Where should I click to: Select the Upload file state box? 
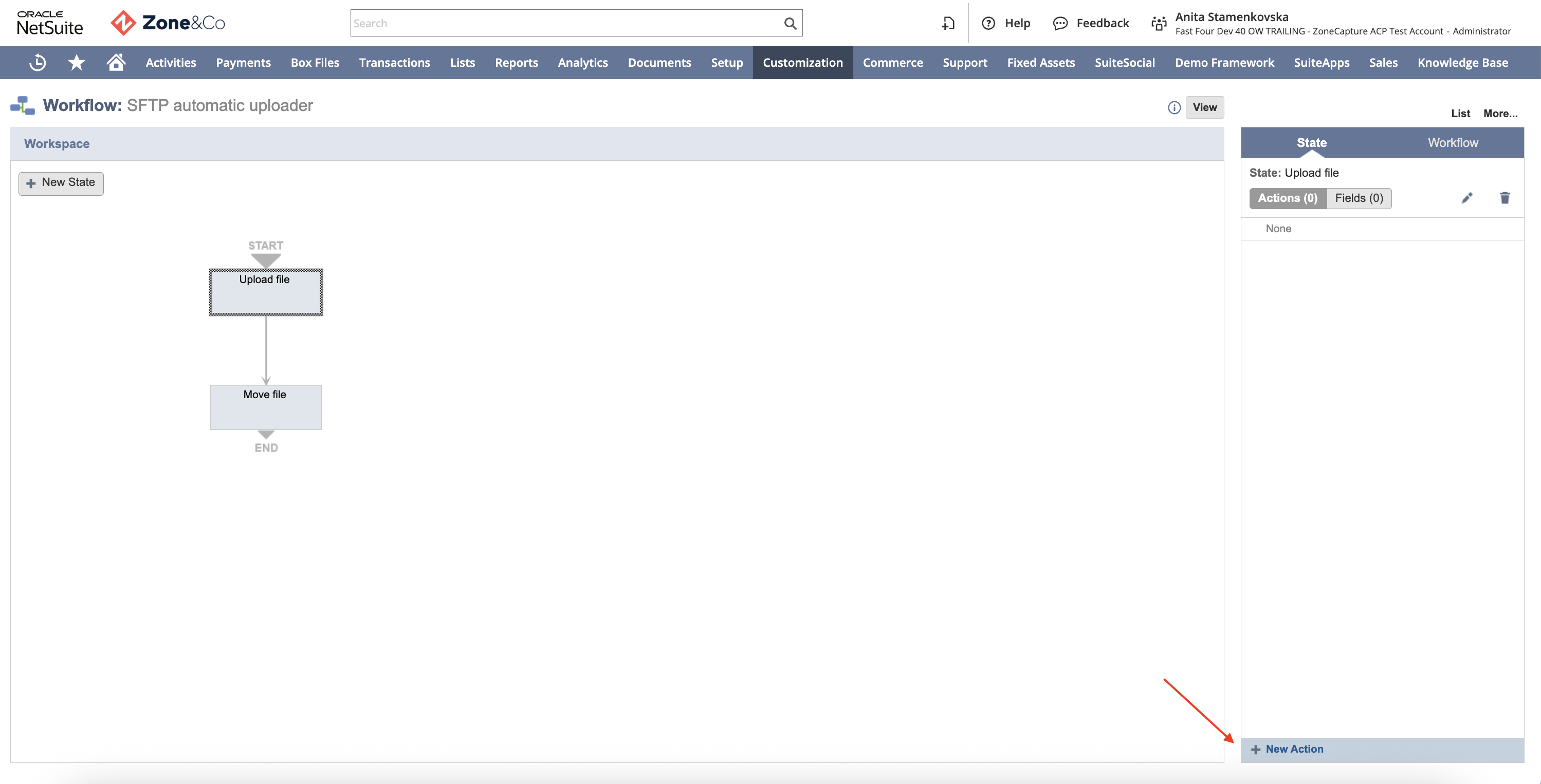tap(266, 292)
